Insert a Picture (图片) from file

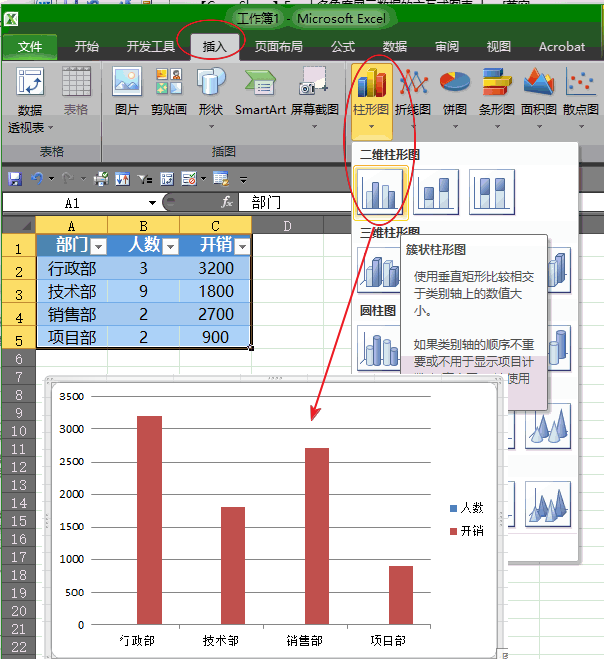pos(127,93)
